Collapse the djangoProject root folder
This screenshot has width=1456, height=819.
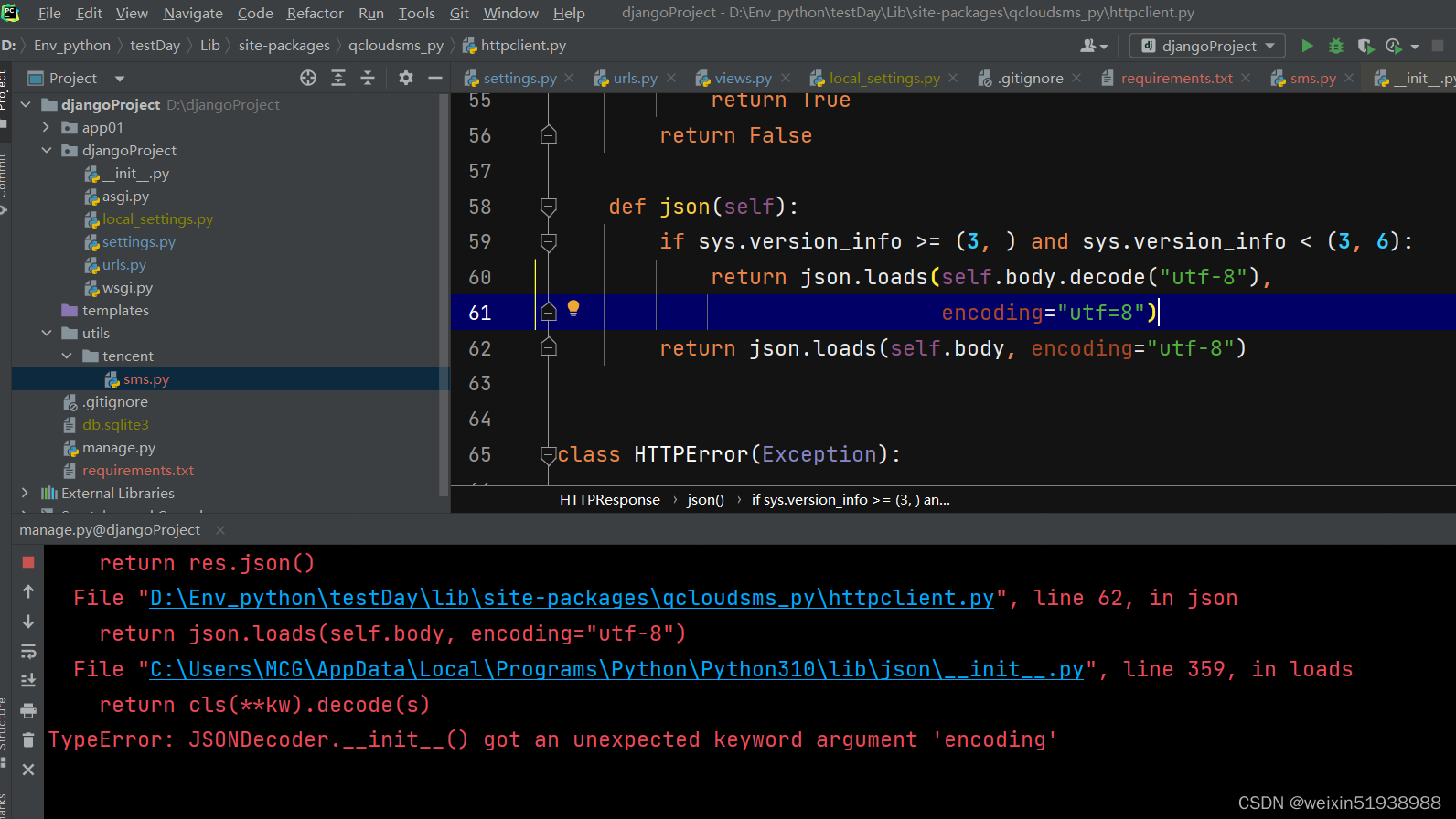pyautogui.click(x=26, y=105)
